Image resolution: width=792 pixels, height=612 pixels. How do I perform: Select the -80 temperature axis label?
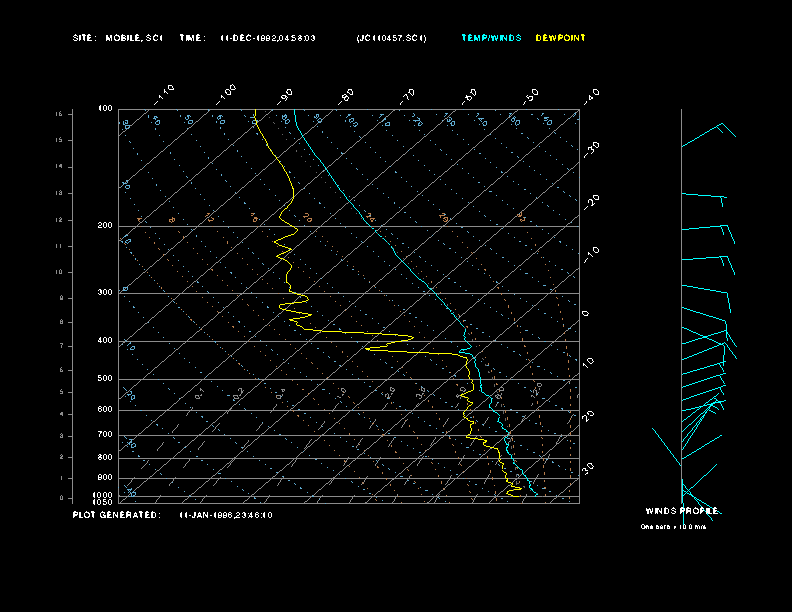[347, 95]
